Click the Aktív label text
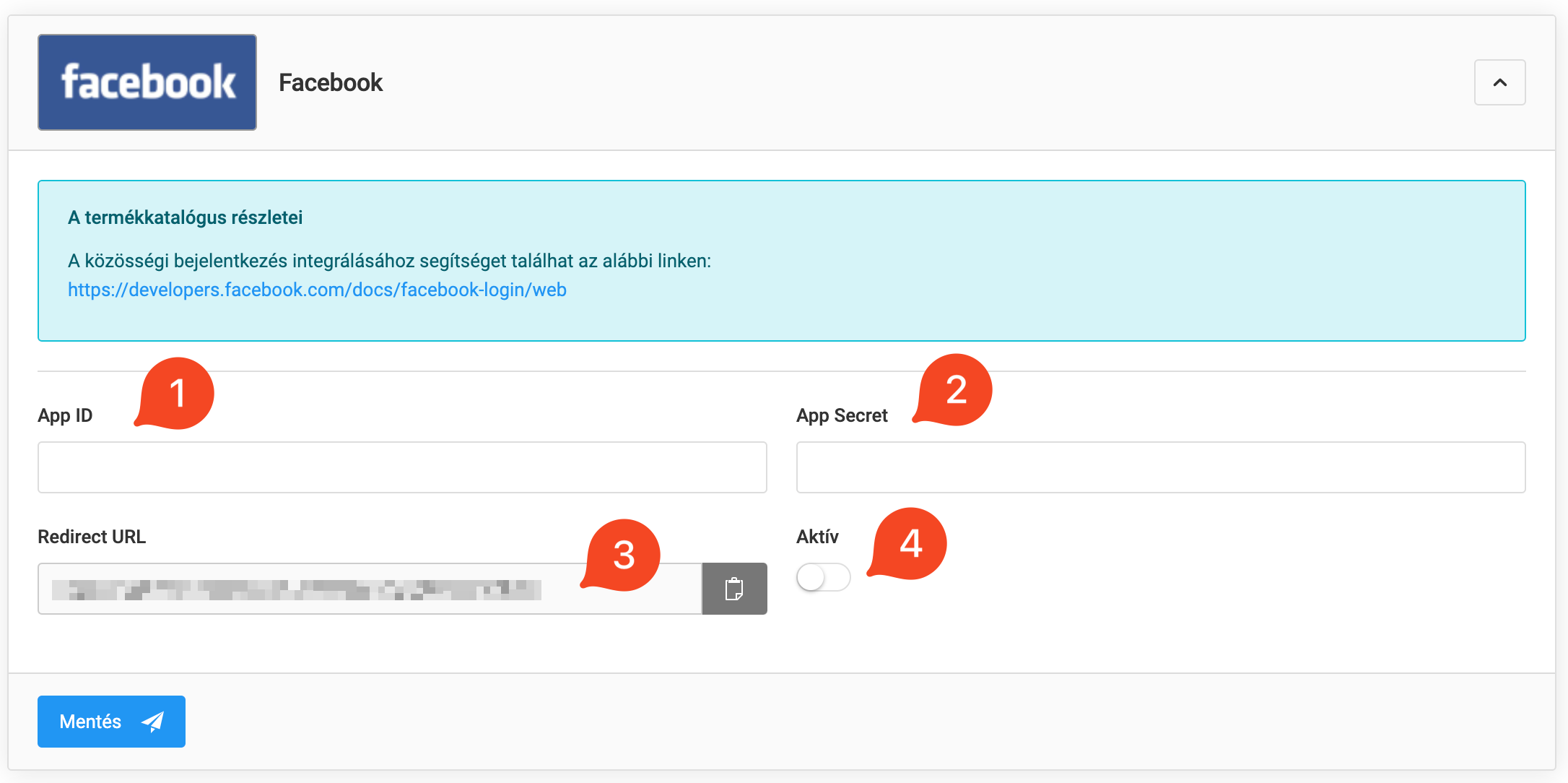This screenshot has height=783, width=1568. pyautogui.click(x=817, y=537)
